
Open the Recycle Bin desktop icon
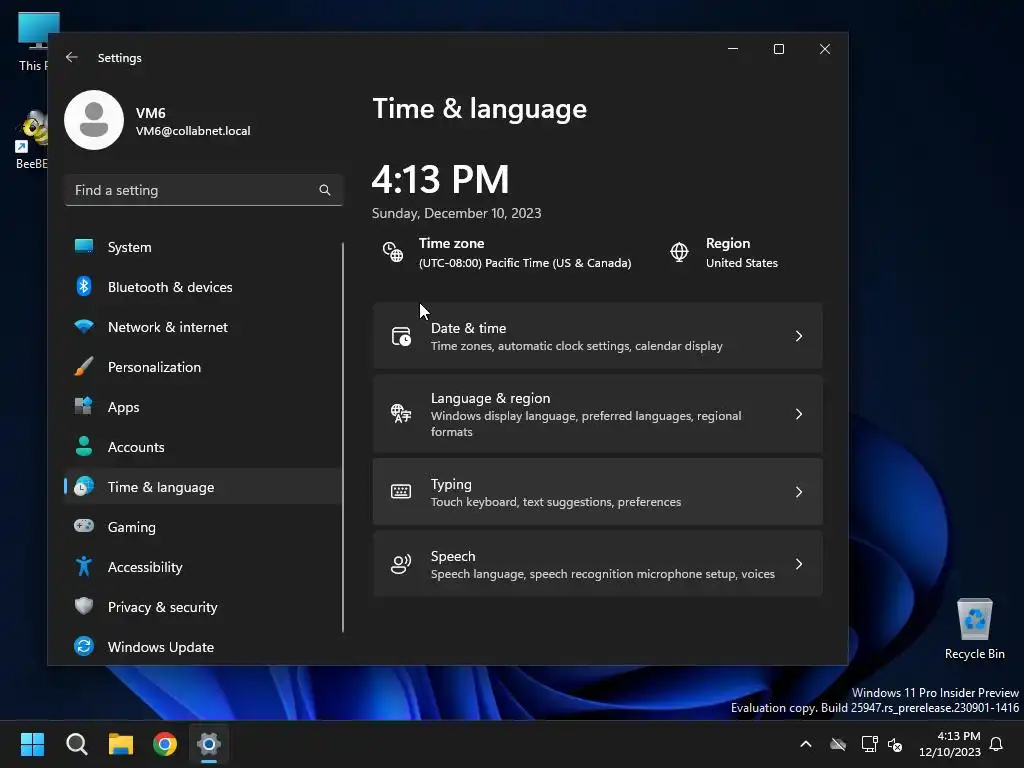974,629
